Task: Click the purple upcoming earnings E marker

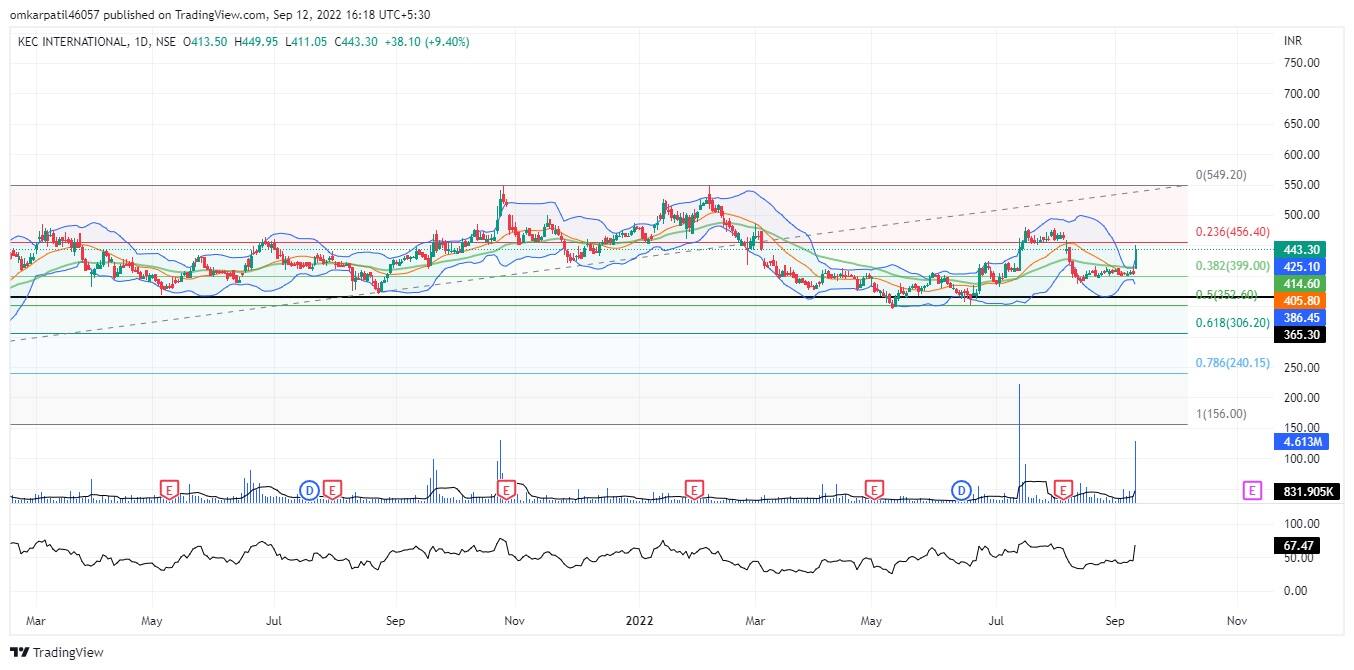Action: click(x=1251, y=490)
